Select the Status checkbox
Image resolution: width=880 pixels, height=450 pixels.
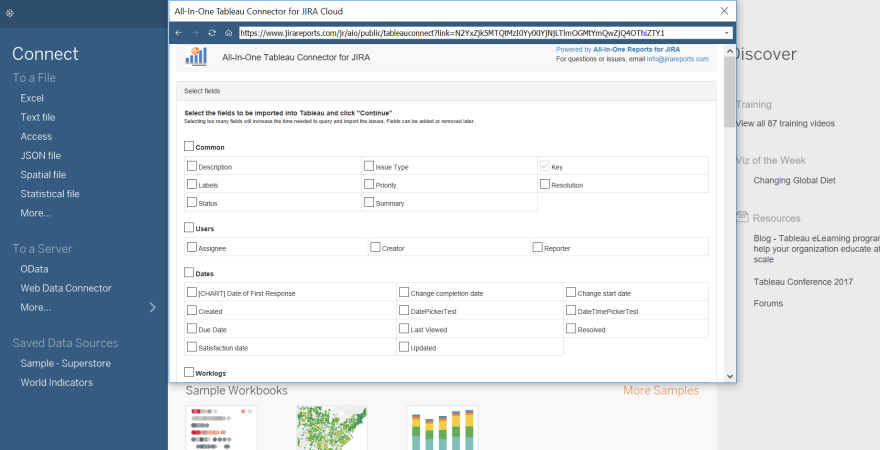(x=192, y=202)
